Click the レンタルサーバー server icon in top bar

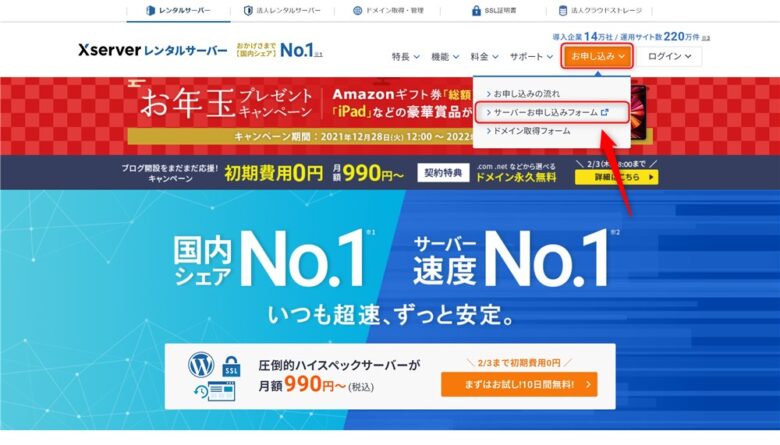pyautogui.click(x=151, y=10)
